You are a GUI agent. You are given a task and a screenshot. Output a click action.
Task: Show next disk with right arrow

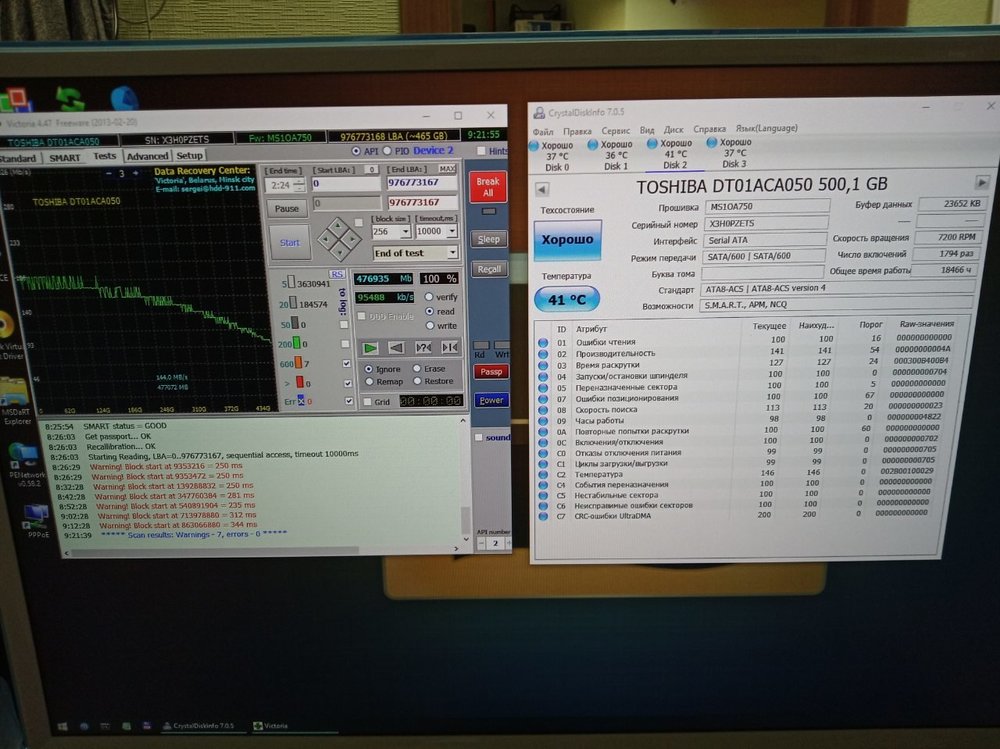point(982,183)
